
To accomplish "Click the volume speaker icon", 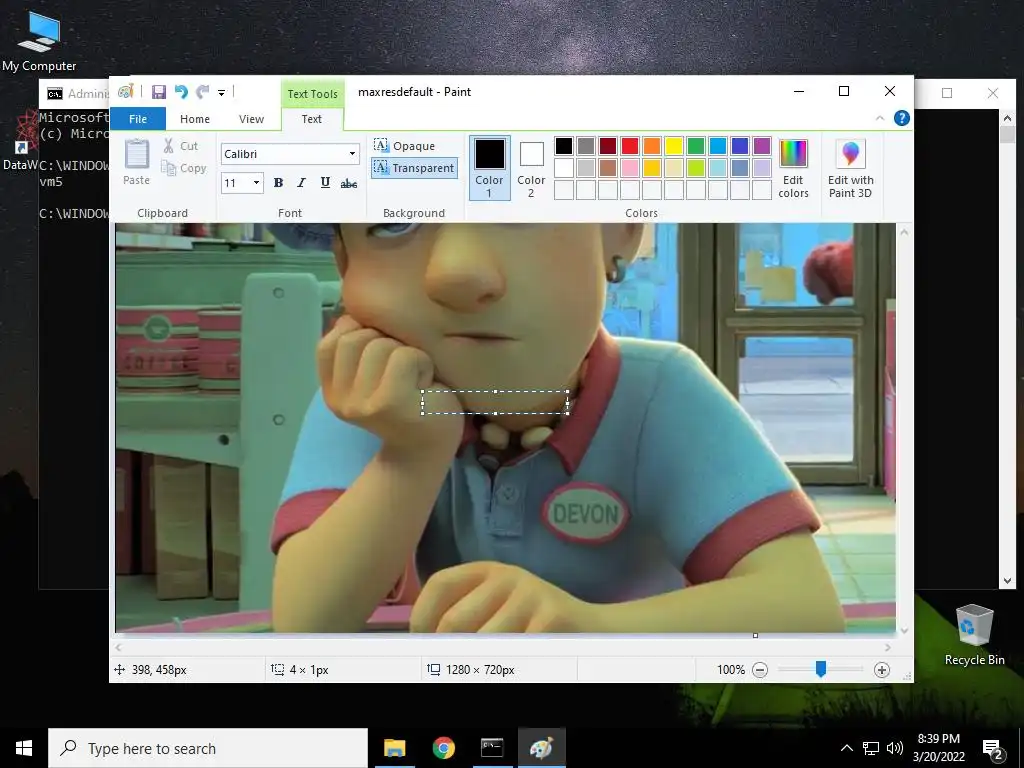I will tap(895, 748).
